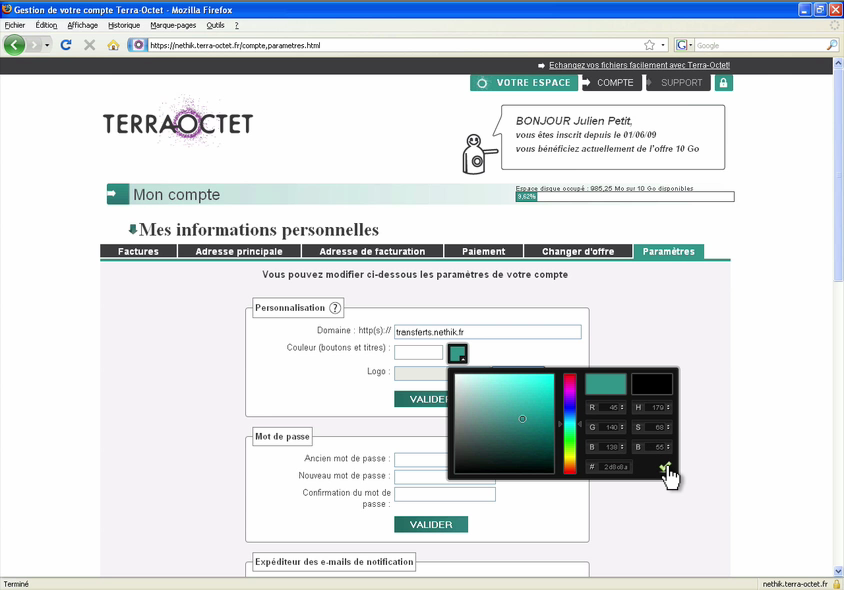This screenshot has width=844, height=590.
Task: Open the SUPPORT navigation button
Action: pos(678,83)
